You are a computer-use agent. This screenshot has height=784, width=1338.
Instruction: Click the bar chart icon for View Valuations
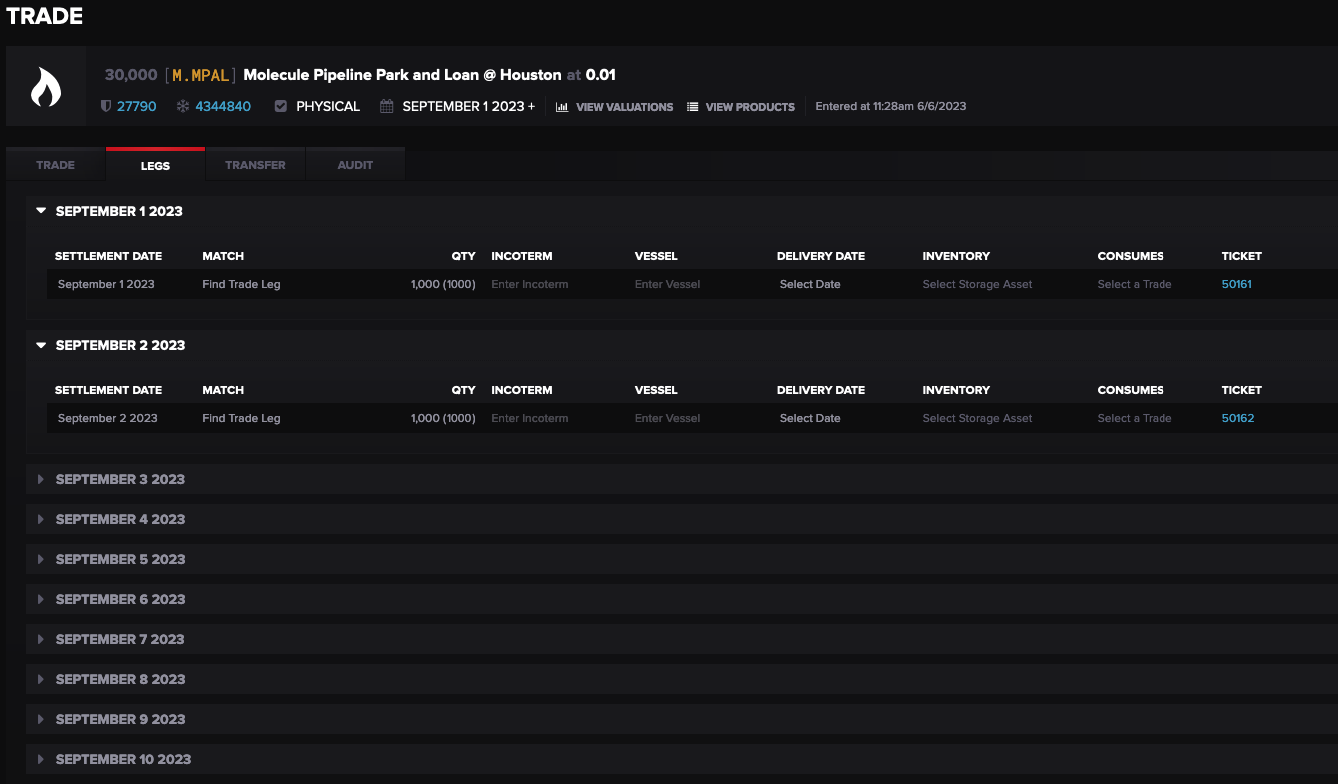coord(562,107)
